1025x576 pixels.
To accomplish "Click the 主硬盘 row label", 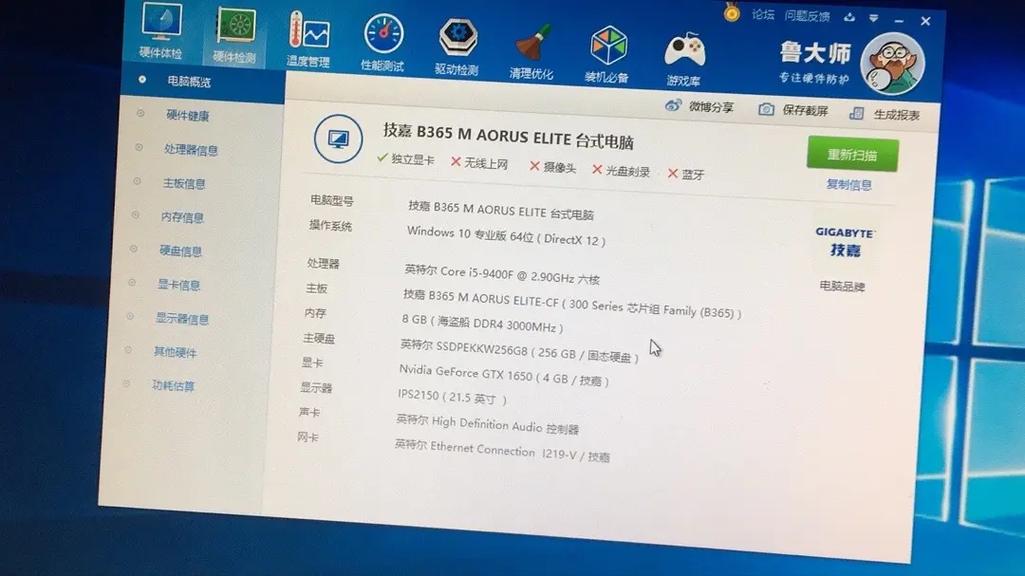I will click(318, 338).
